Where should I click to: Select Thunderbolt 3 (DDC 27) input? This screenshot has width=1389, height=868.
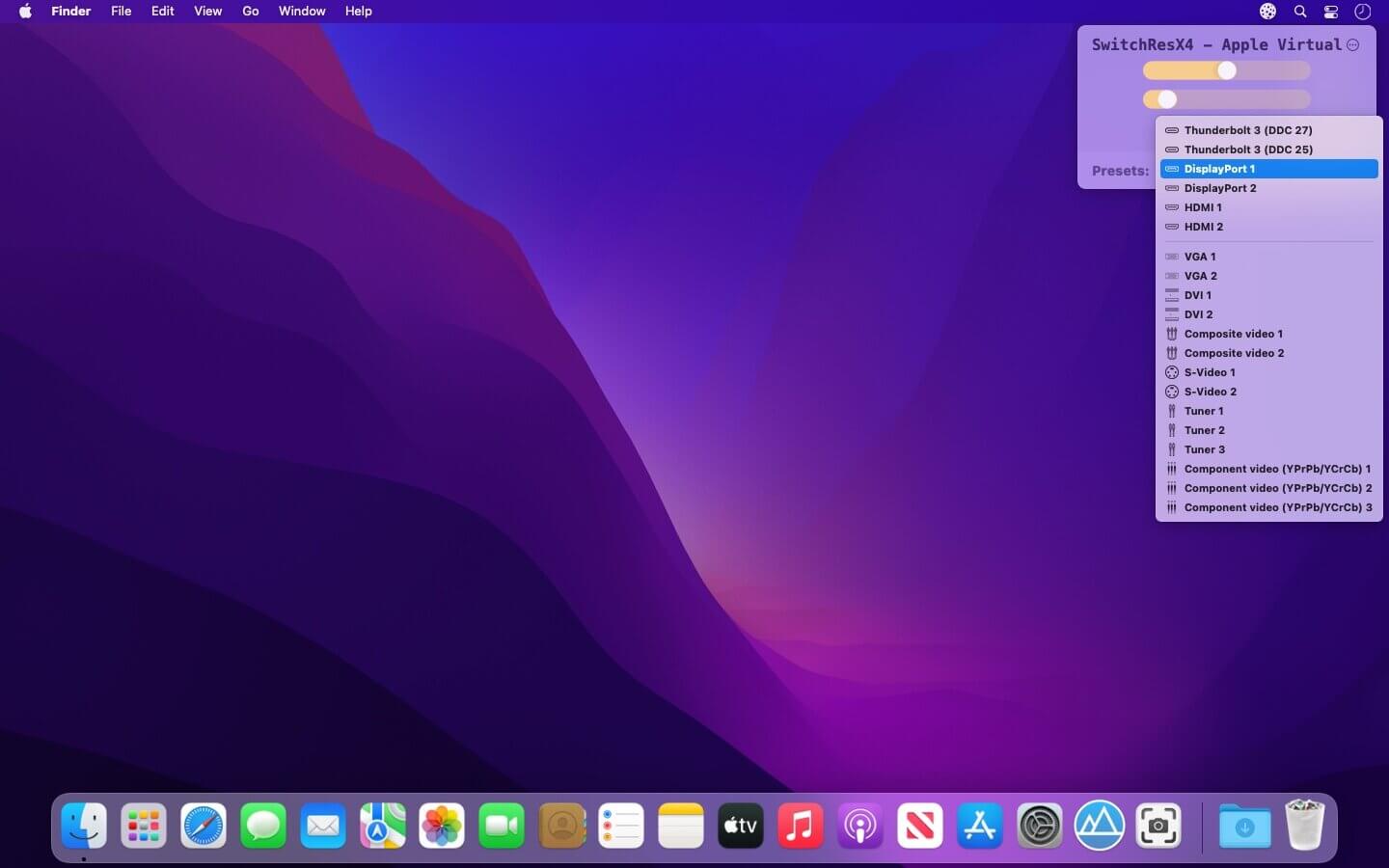pos(1247,130)
